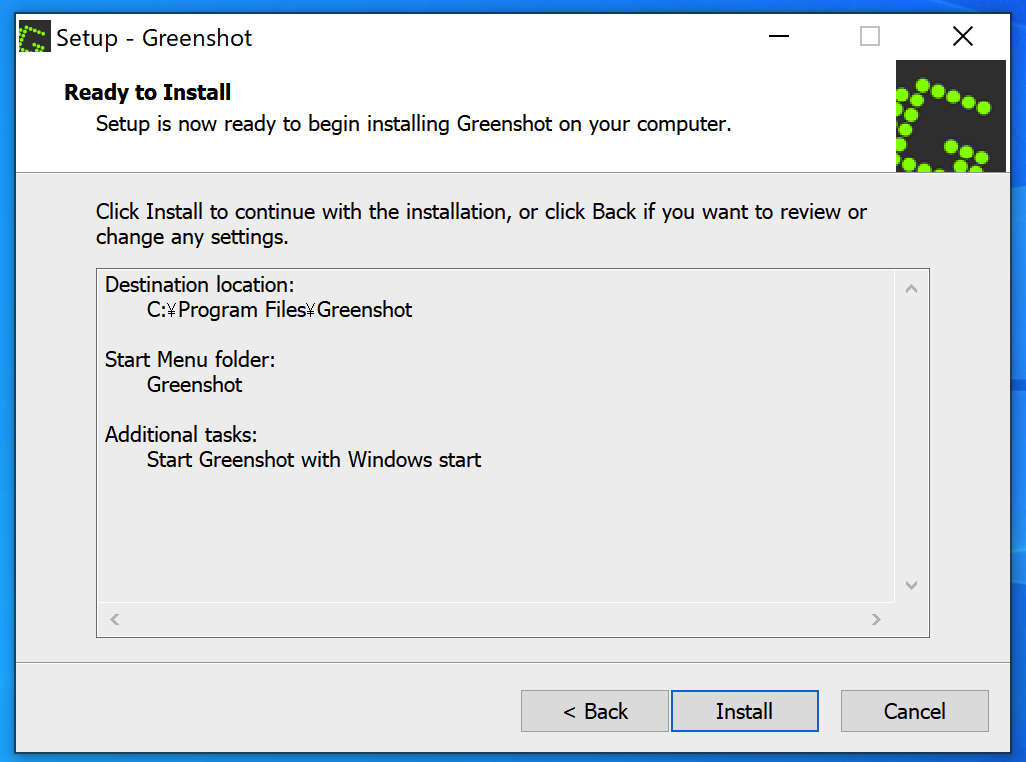Click the scroll down arrow in the summary box
This screenshot has height=762, width=1026.
911,585
